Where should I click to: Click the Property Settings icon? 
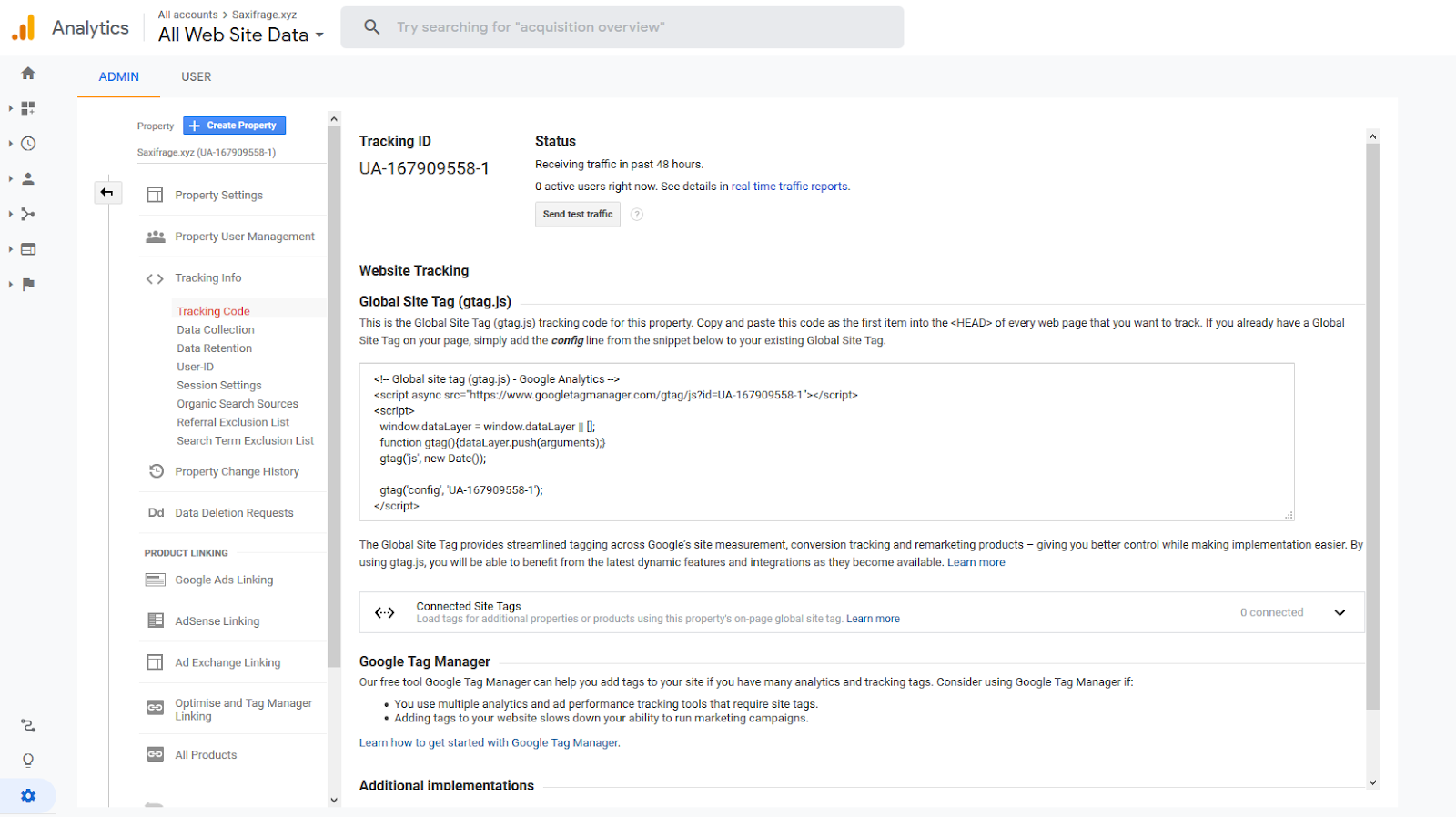pos(156,195)
